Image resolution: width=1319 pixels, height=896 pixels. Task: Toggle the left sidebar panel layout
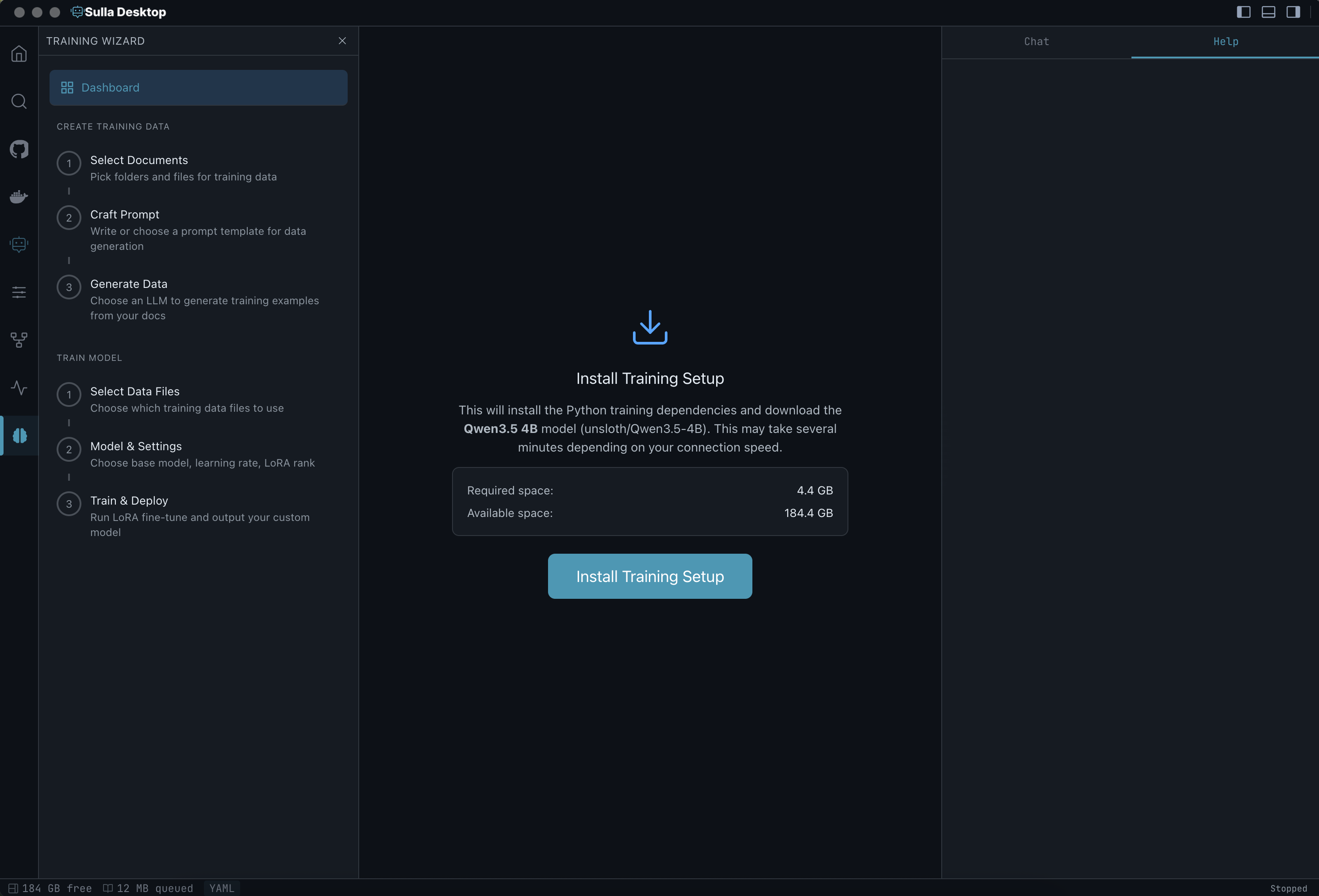click(1243, 12)
